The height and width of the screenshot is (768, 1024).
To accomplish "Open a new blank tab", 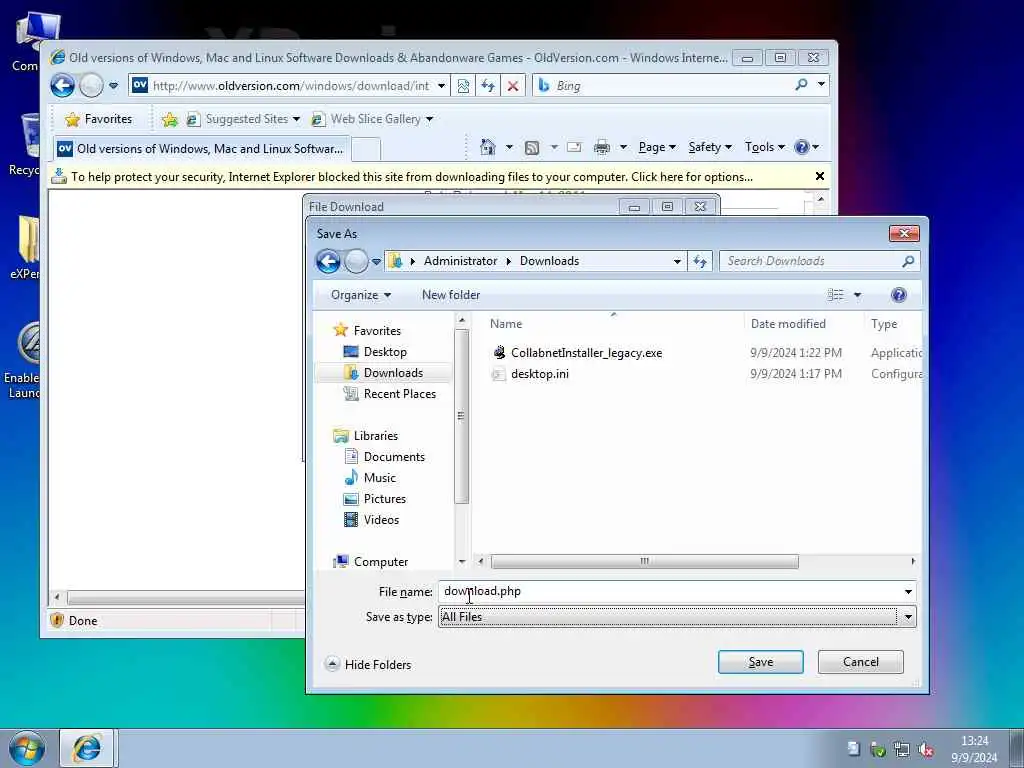I will (366, 149).
